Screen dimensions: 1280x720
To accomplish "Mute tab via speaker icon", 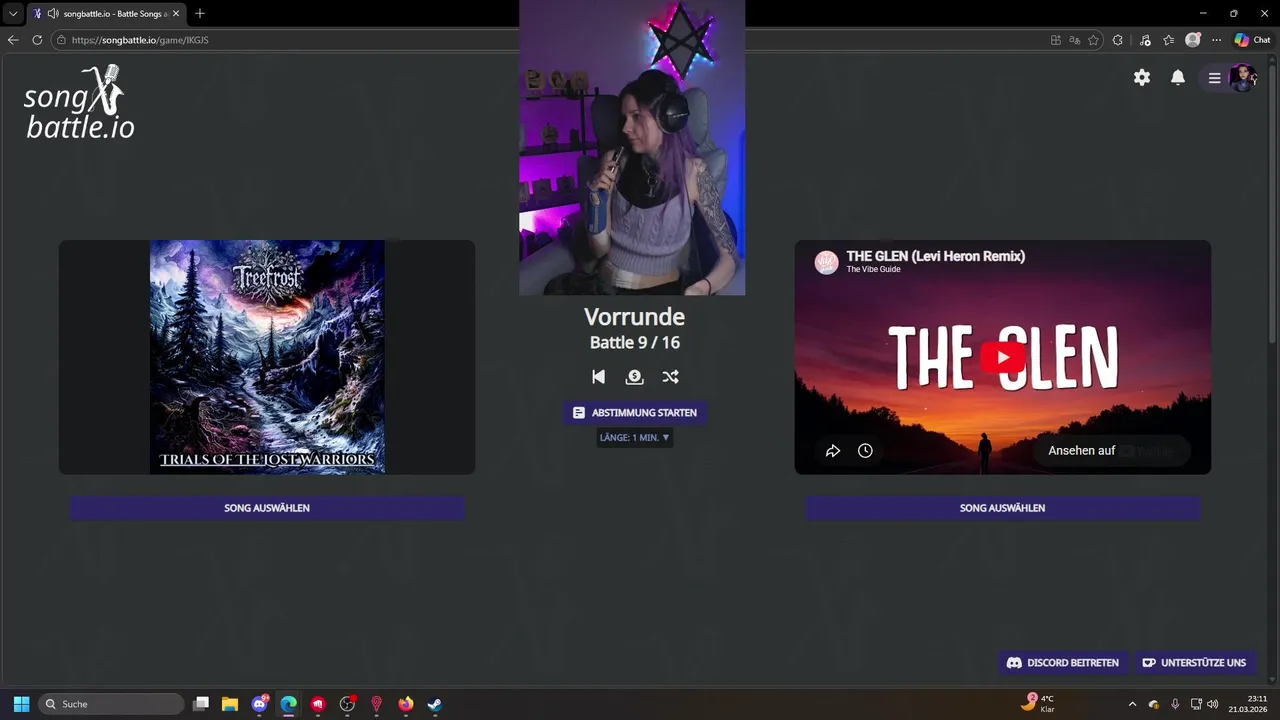I will click(52, 14).
